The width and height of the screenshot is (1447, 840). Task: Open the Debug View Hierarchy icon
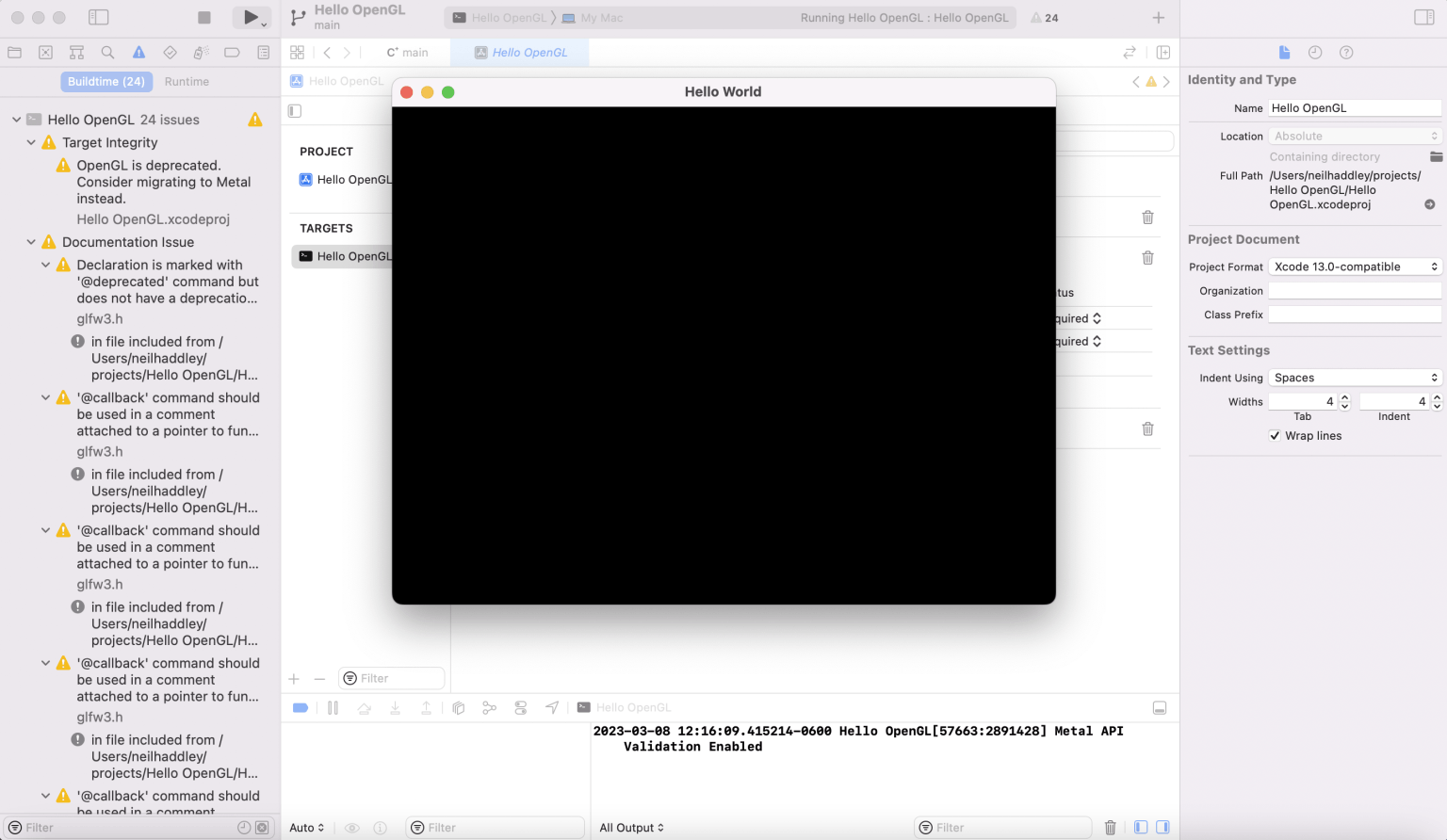tap(459, 708)
